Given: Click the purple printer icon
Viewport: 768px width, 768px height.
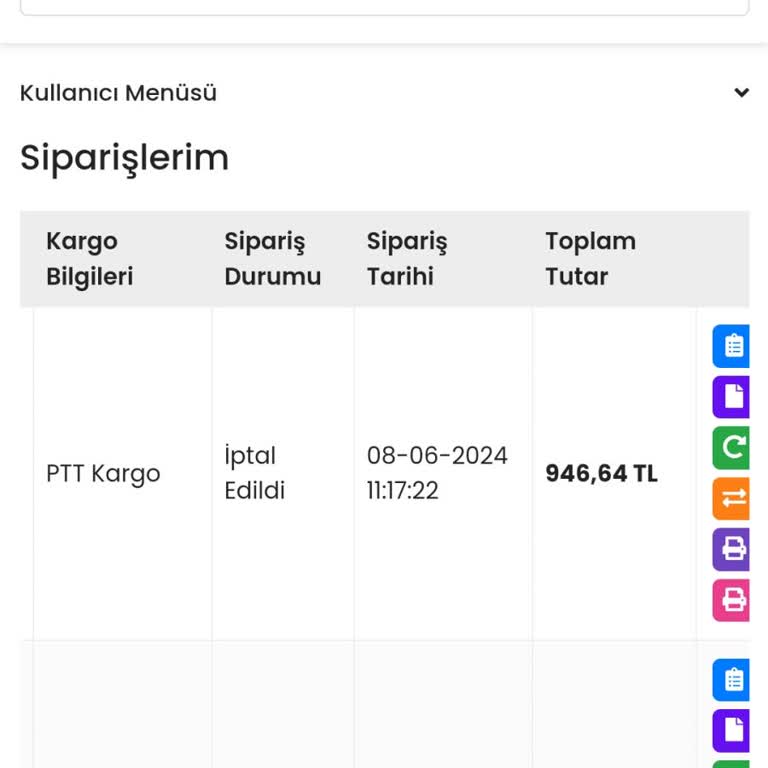Looking at the screenshot, I should point(732,549).
